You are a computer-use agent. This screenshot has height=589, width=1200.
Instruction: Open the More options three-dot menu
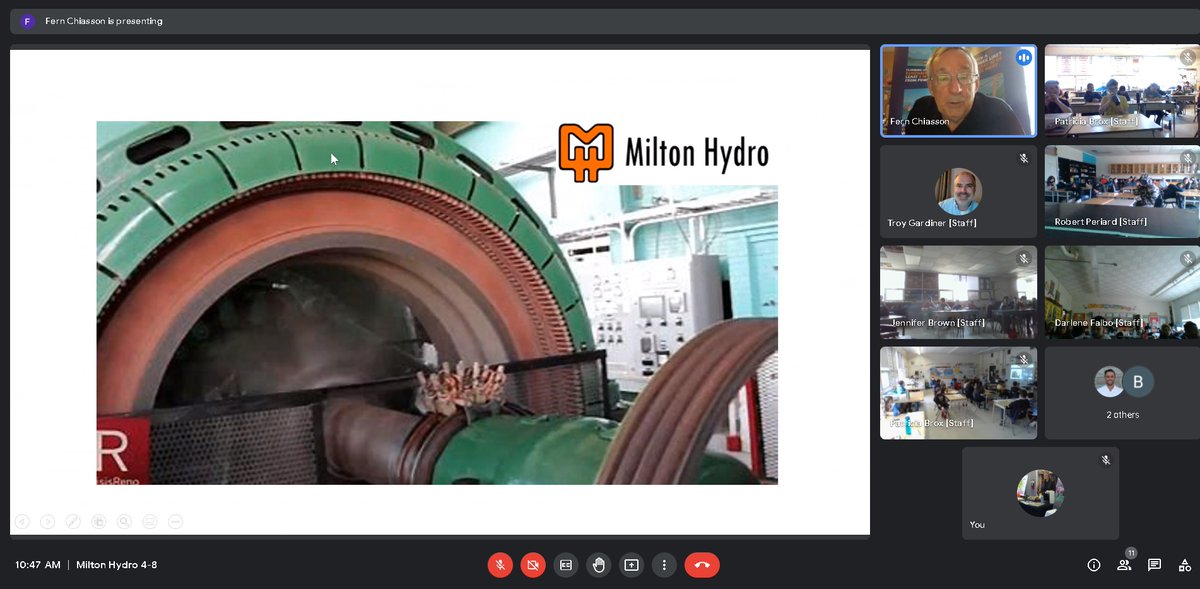click(664, 565)
